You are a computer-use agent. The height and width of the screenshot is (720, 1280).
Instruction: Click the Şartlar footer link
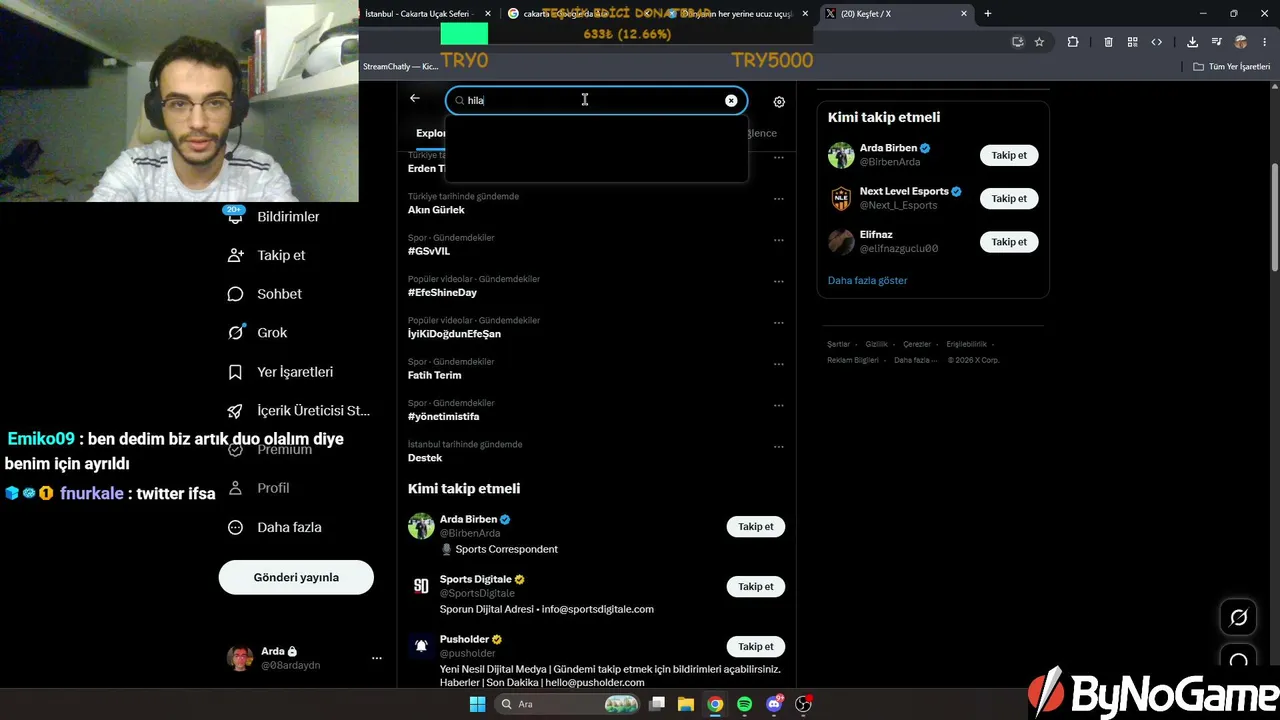pos(838,344)
